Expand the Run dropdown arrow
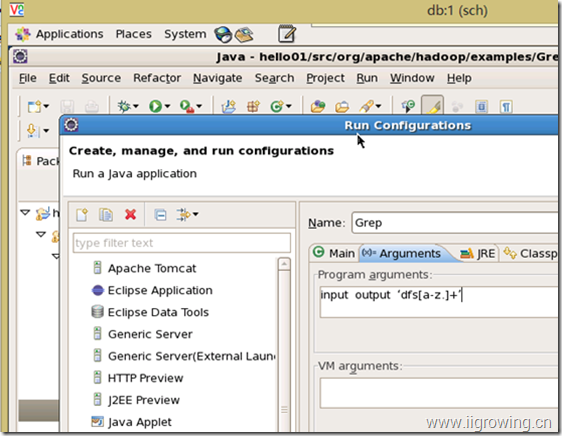562x436 pixels. (x=167, y=106)
